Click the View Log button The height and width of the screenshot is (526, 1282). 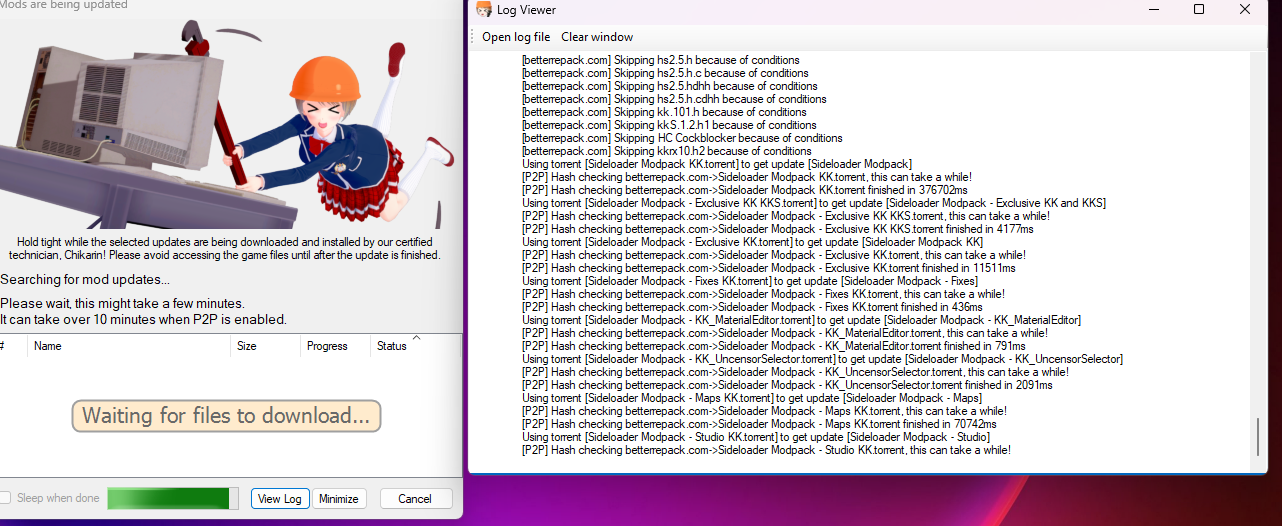coord(280,499)
